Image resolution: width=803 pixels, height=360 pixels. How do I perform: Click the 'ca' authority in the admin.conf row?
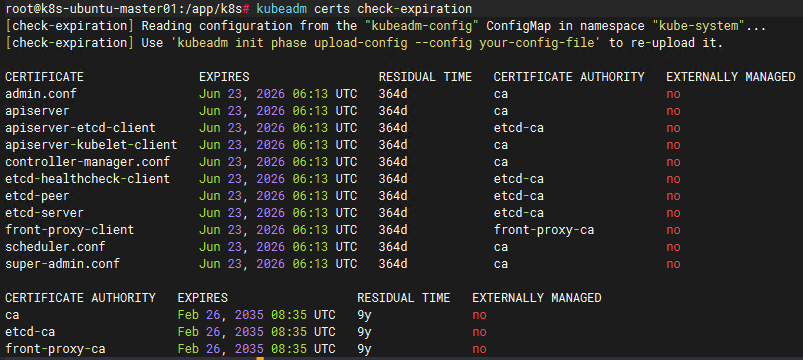[501, 94]
